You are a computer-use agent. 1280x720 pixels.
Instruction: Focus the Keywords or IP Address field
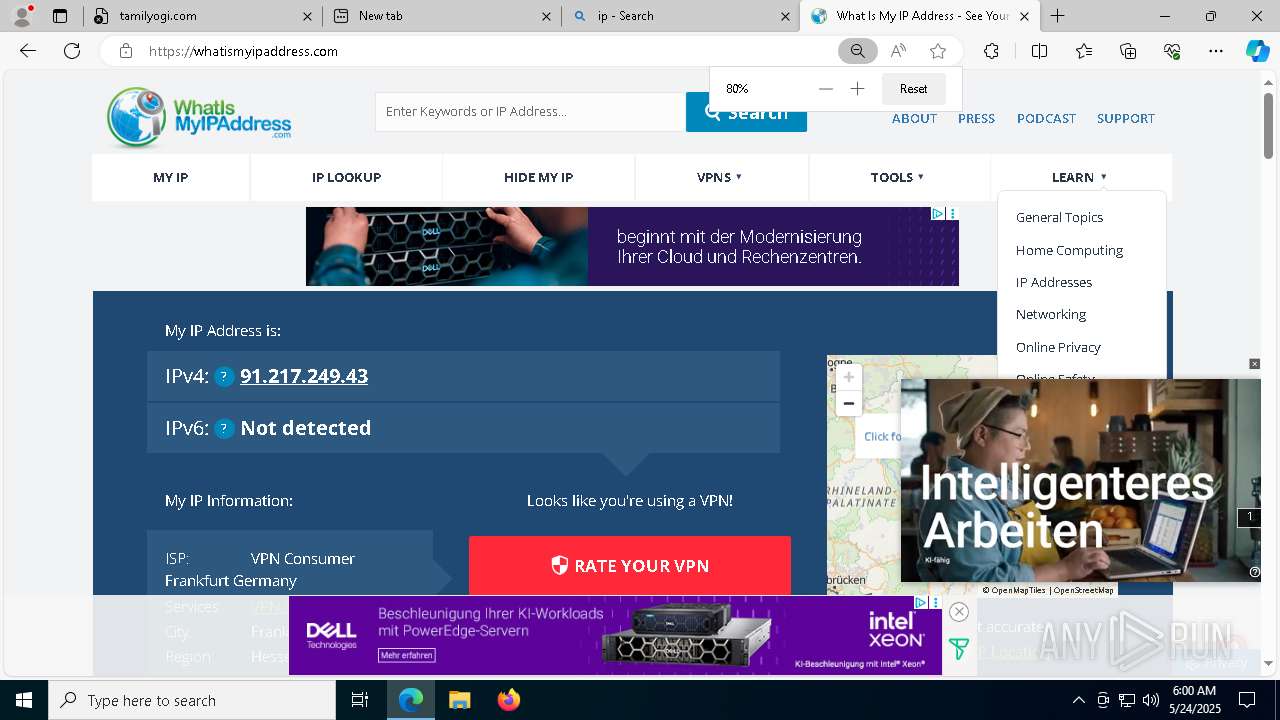point(530,112)
